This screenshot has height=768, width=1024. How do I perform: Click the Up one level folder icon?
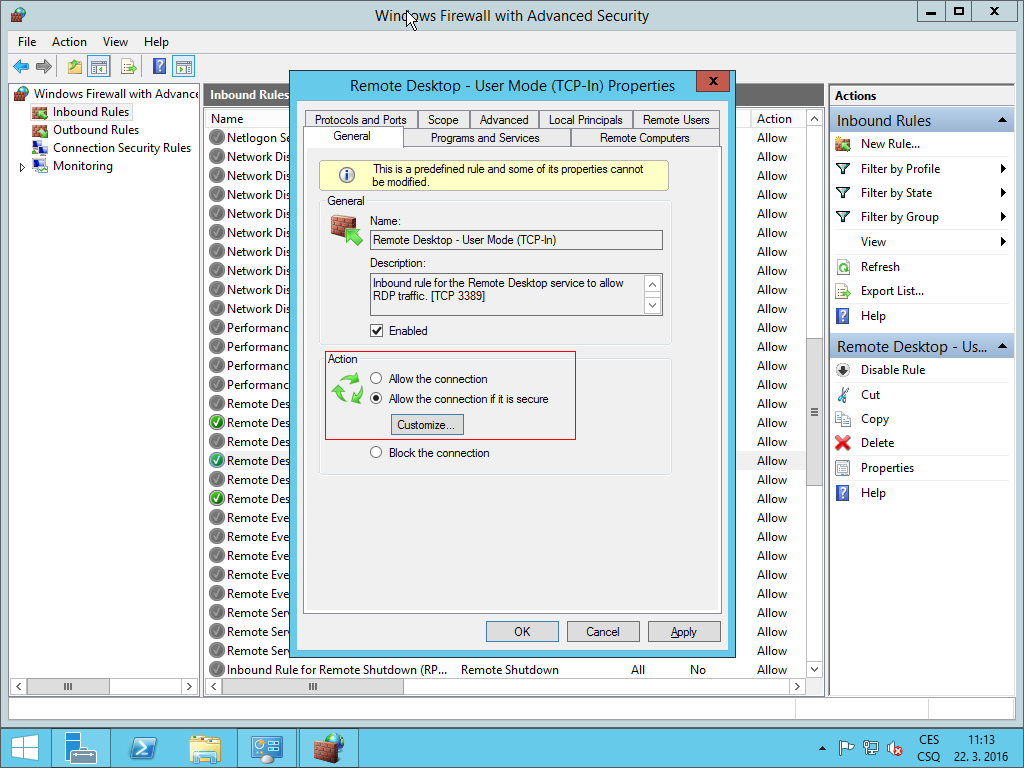coord(74,66)
